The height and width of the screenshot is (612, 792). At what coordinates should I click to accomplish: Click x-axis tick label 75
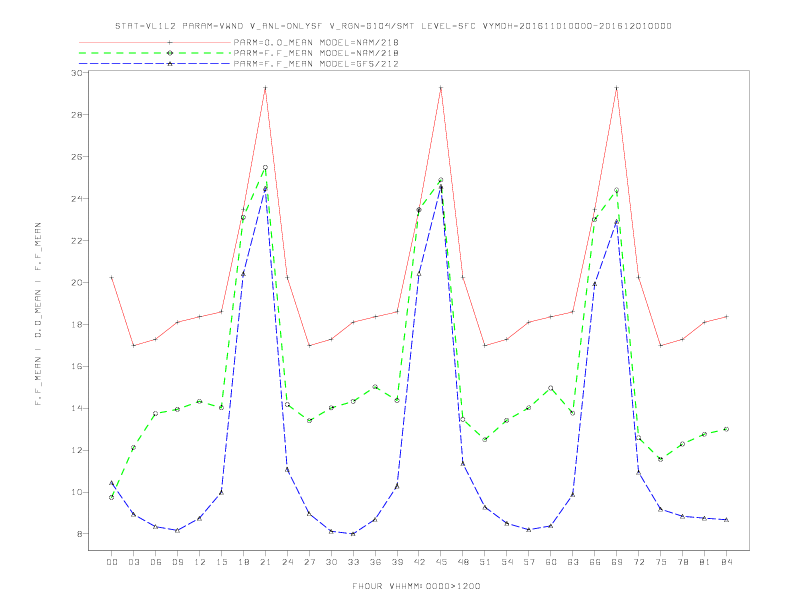(661, 562)
